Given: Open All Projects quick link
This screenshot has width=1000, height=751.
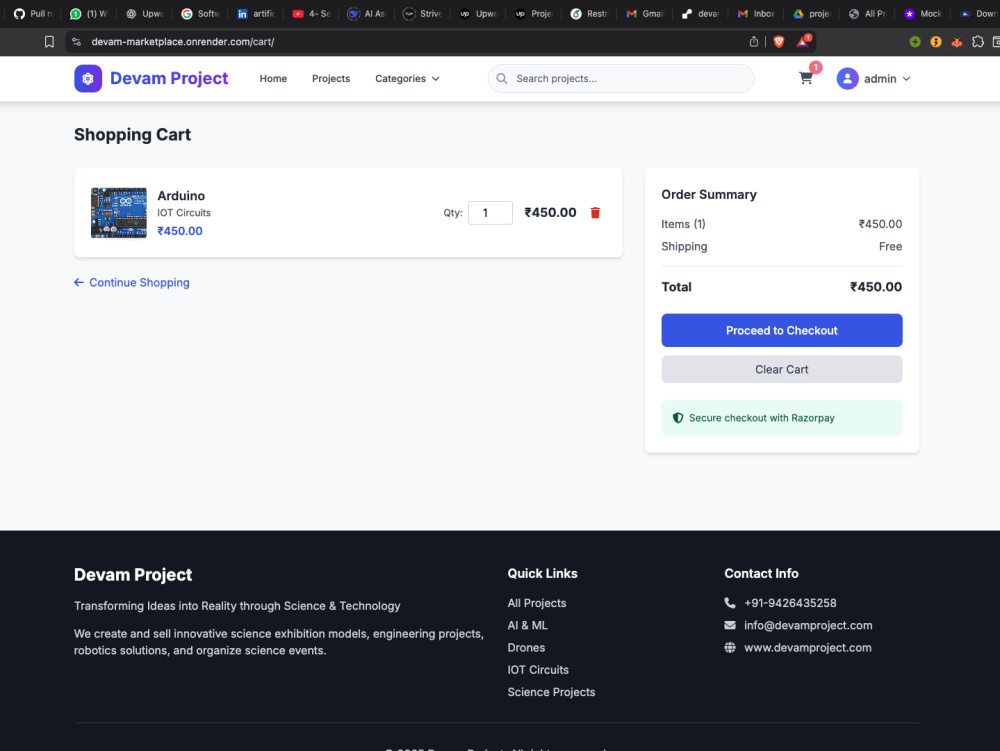Looking at the screenshot, I should point(536,602).
